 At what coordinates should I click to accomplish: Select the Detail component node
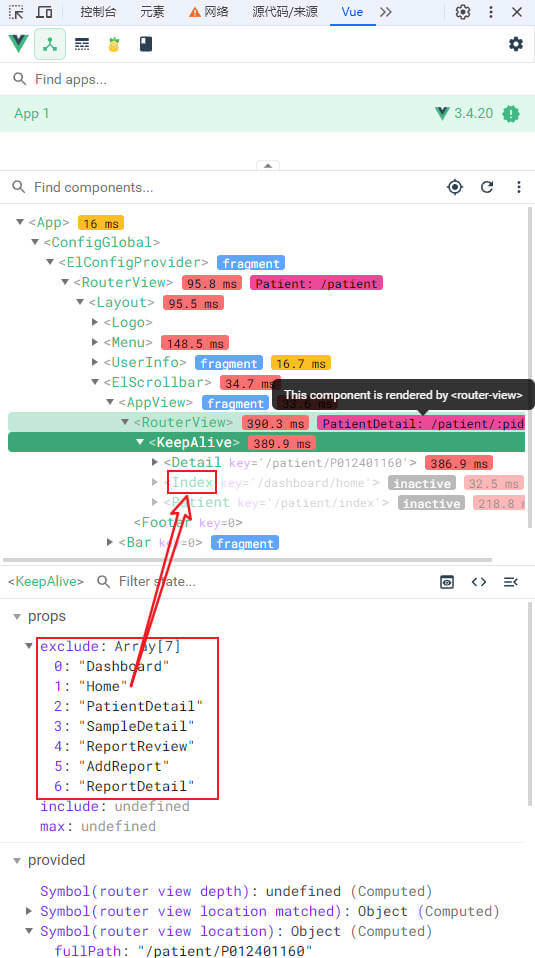195,463
